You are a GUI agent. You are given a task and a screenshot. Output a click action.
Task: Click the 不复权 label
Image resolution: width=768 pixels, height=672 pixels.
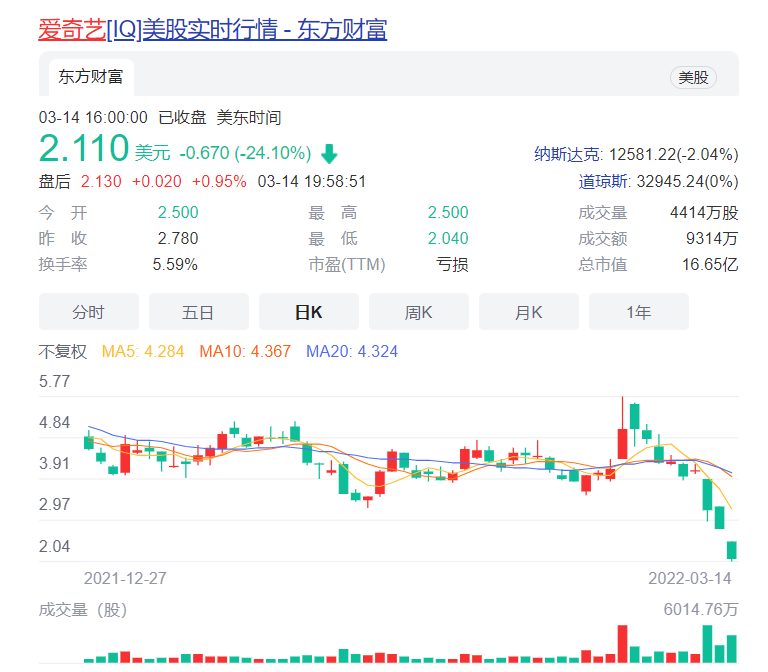[63, 351]
